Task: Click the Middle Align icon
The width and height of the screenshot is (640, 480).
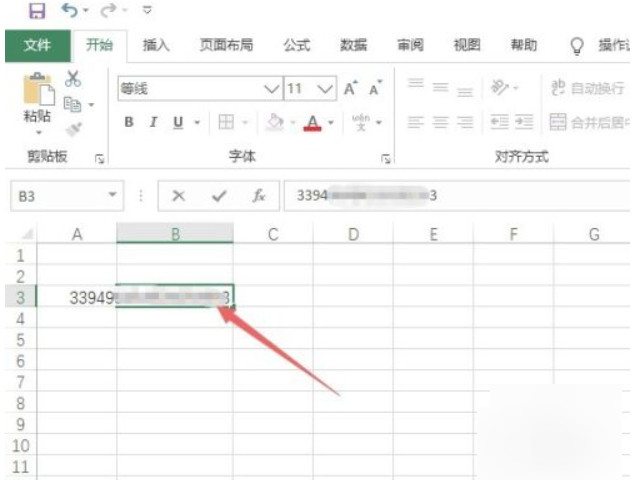Action: point(440,87)
